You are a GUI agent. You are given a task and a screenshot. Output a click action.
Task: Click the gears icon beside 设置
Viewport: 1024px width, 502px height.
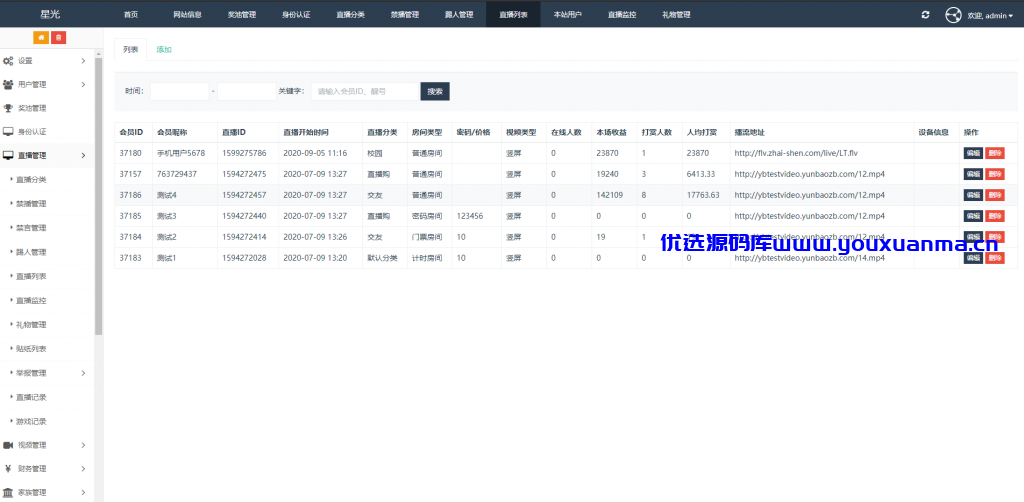pos(8,61)
